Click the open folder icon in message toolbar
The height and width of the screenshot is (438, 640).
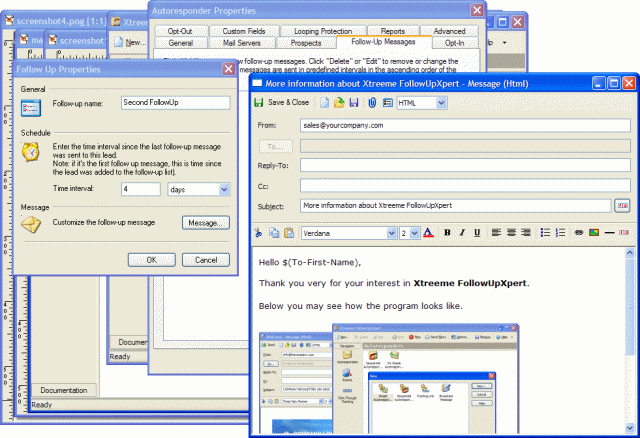click(339, 102)
